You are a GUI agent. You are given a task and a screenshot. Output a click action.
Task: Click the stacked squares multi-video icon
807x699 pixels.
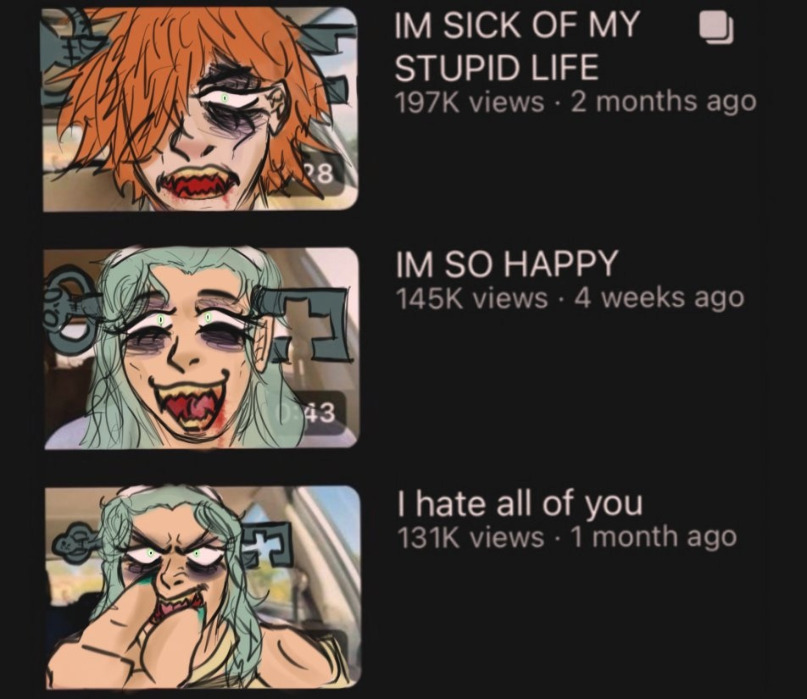point(716,27)
